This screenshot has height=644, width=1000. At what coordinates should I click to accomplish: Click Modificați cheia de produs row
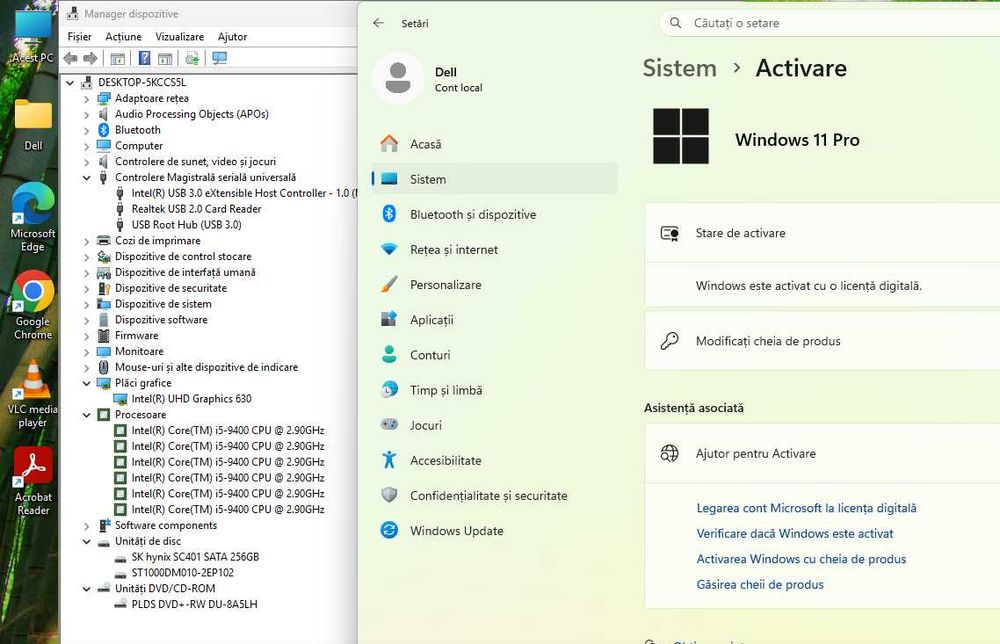click(822, 341)
